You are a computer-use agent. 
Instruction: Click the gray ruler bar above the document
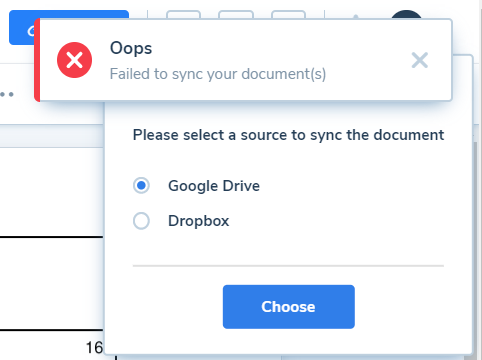click(x=52, y=136)
